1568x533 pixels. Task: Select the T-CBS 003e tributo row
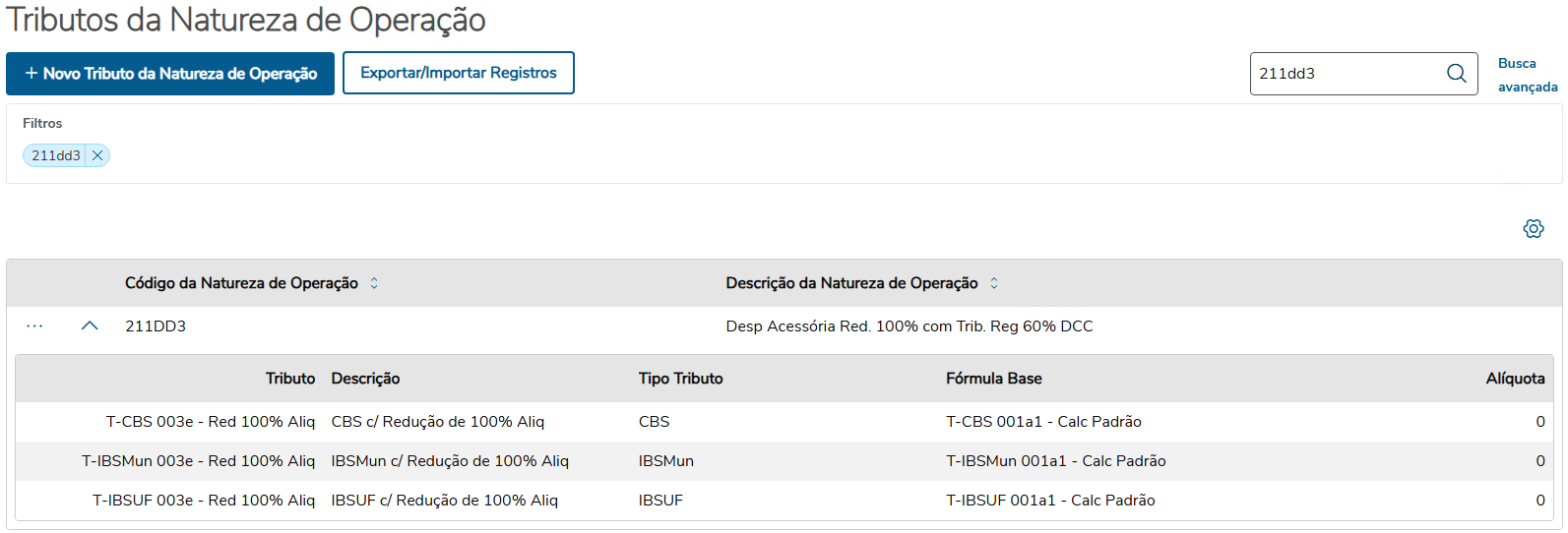210,422
